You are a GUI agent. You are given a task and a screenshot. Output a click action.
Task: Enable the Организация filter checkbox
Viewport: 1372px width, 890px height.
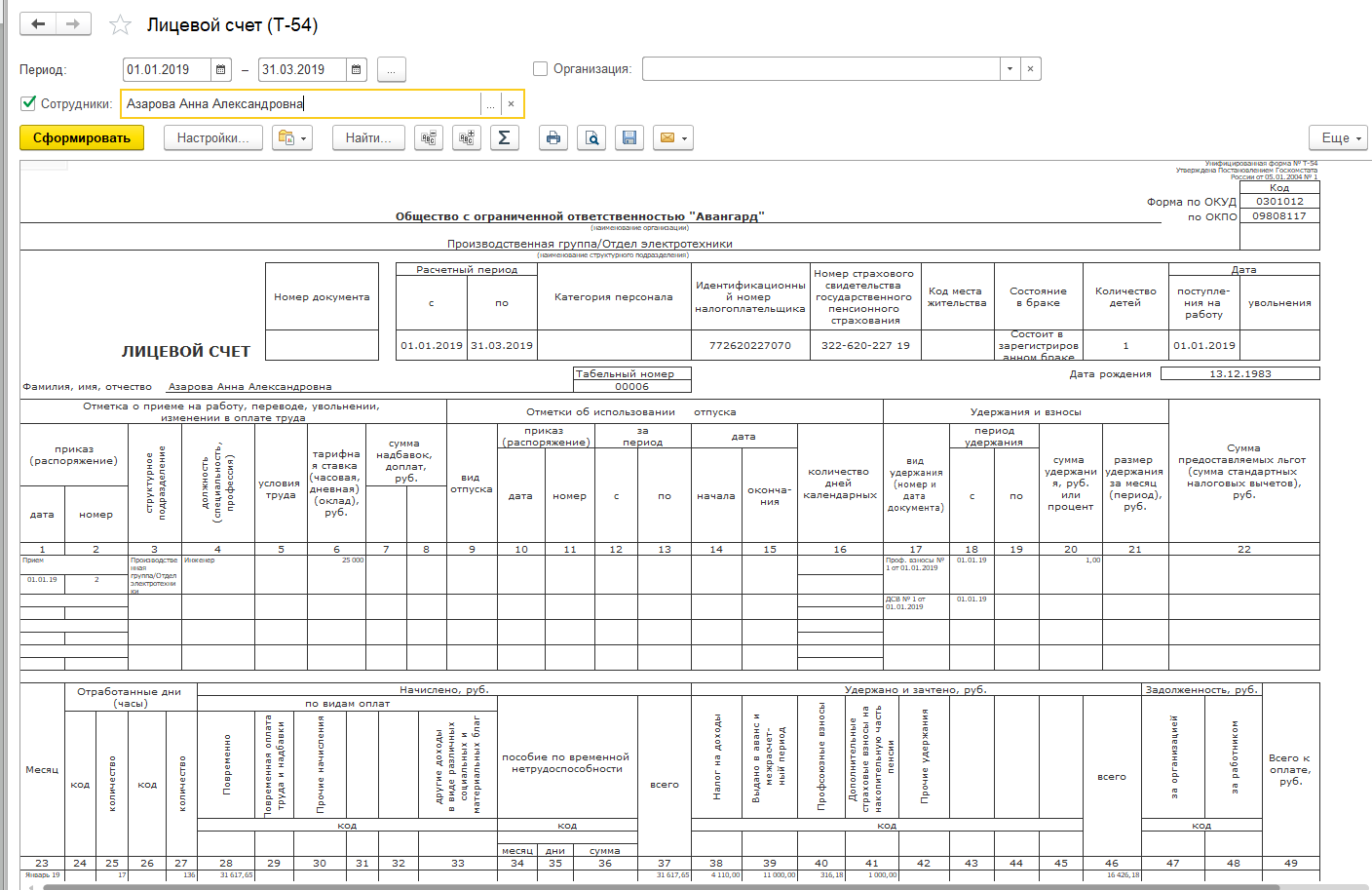[540, 69]
